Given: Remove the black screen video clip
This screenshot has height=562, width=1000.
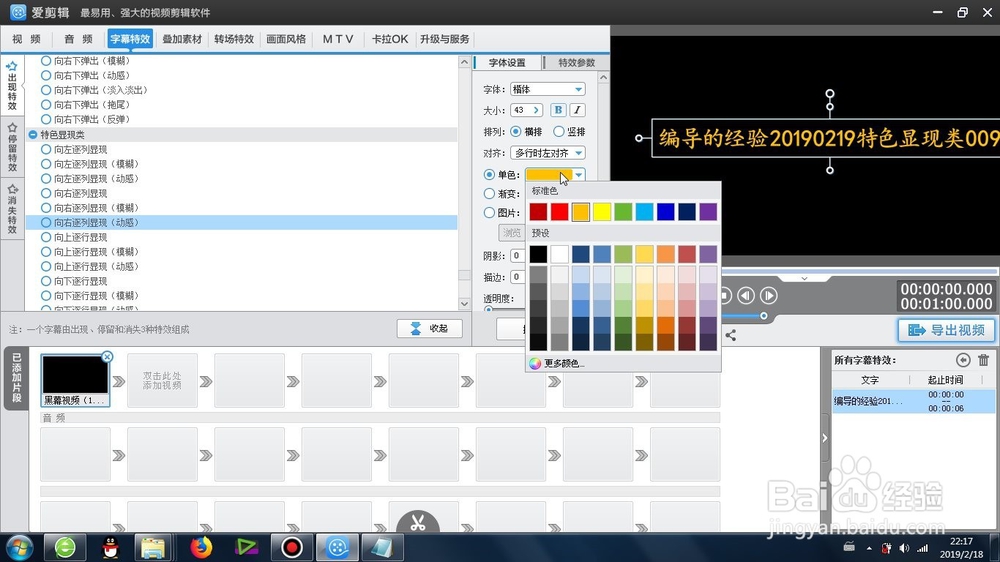Looking at the screenshot, I should click(107, 357).
